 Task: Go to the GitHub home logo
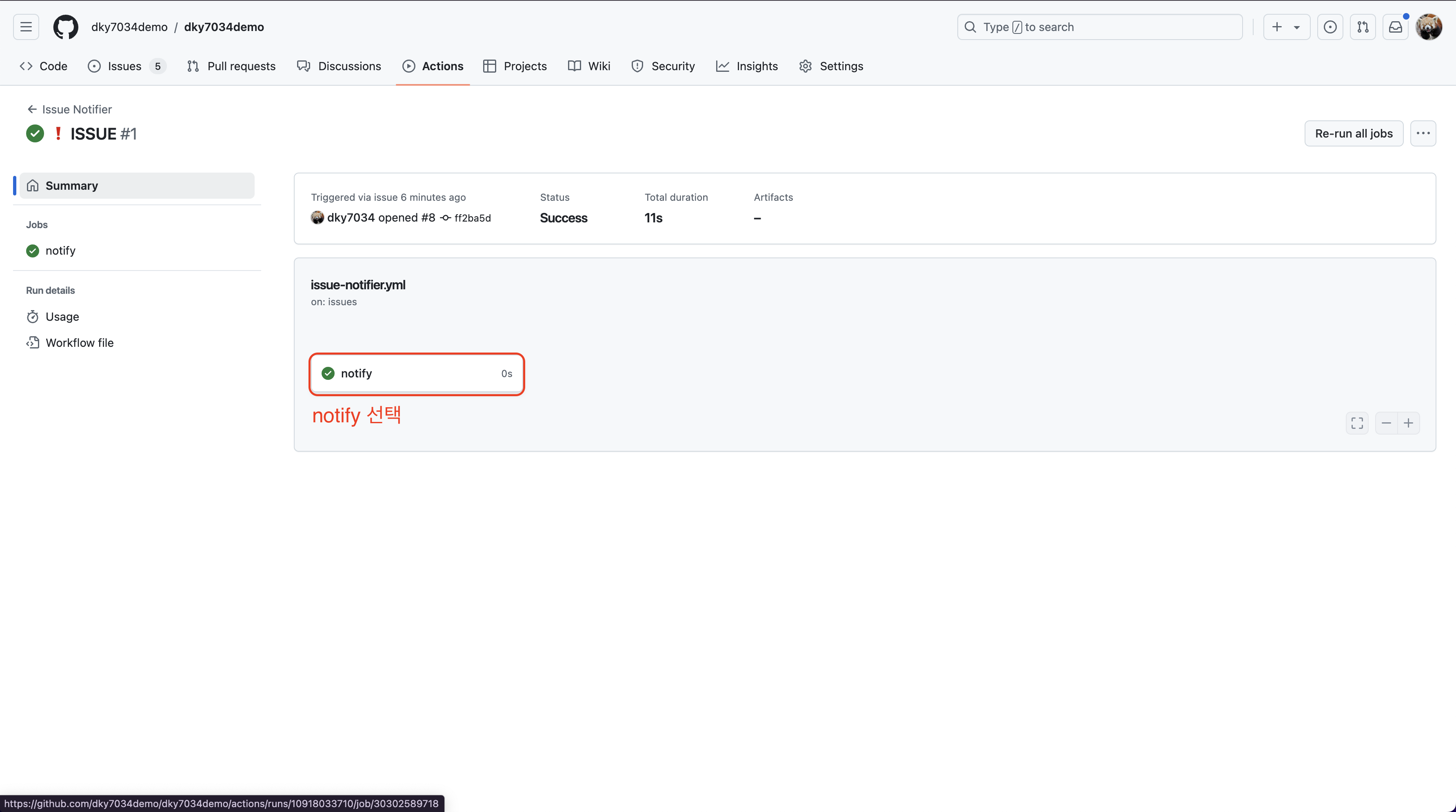click(x=66, y=27)
